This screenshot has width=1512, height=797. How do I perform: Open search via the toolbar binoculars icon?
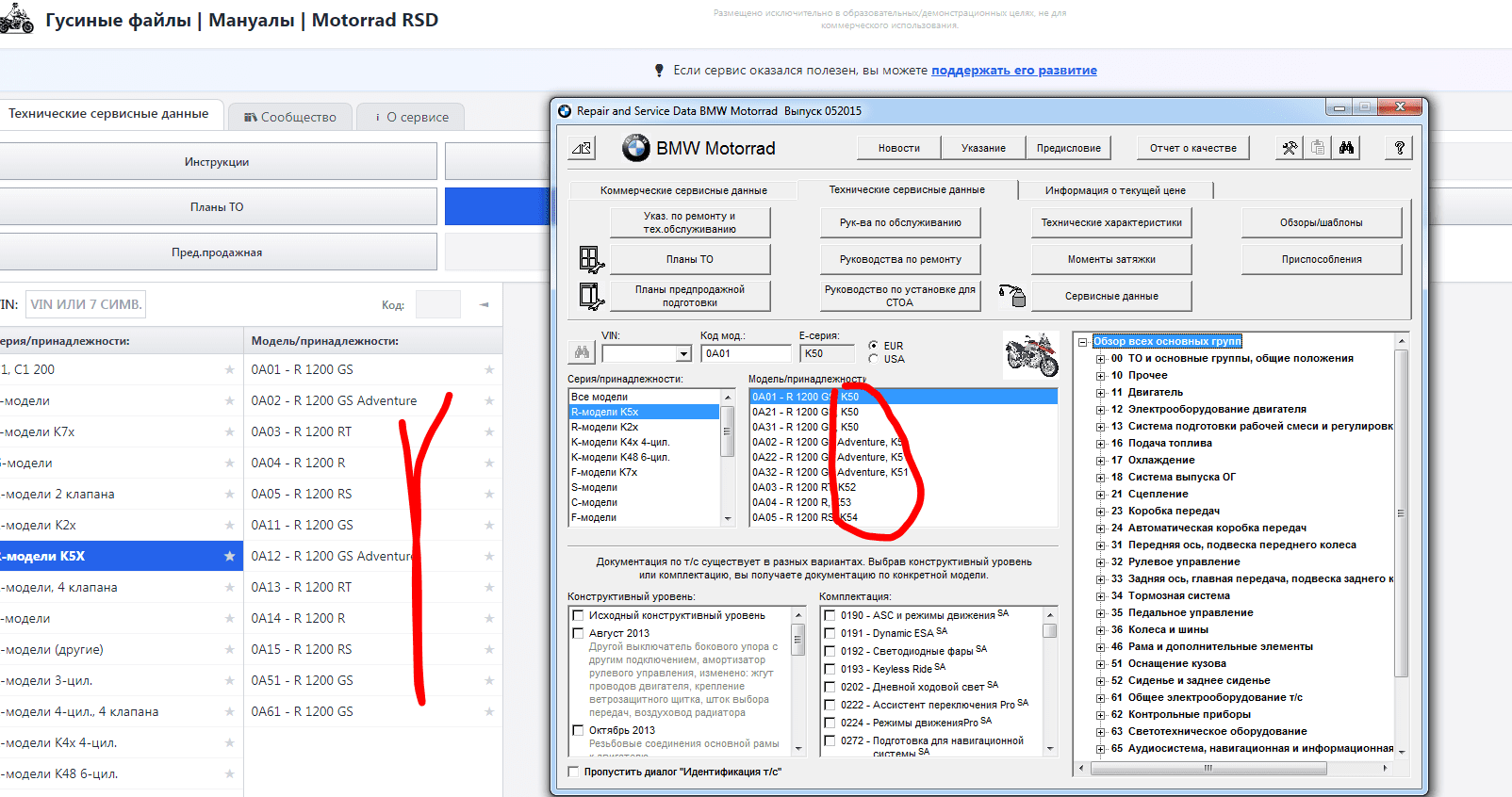(1346, 148)
